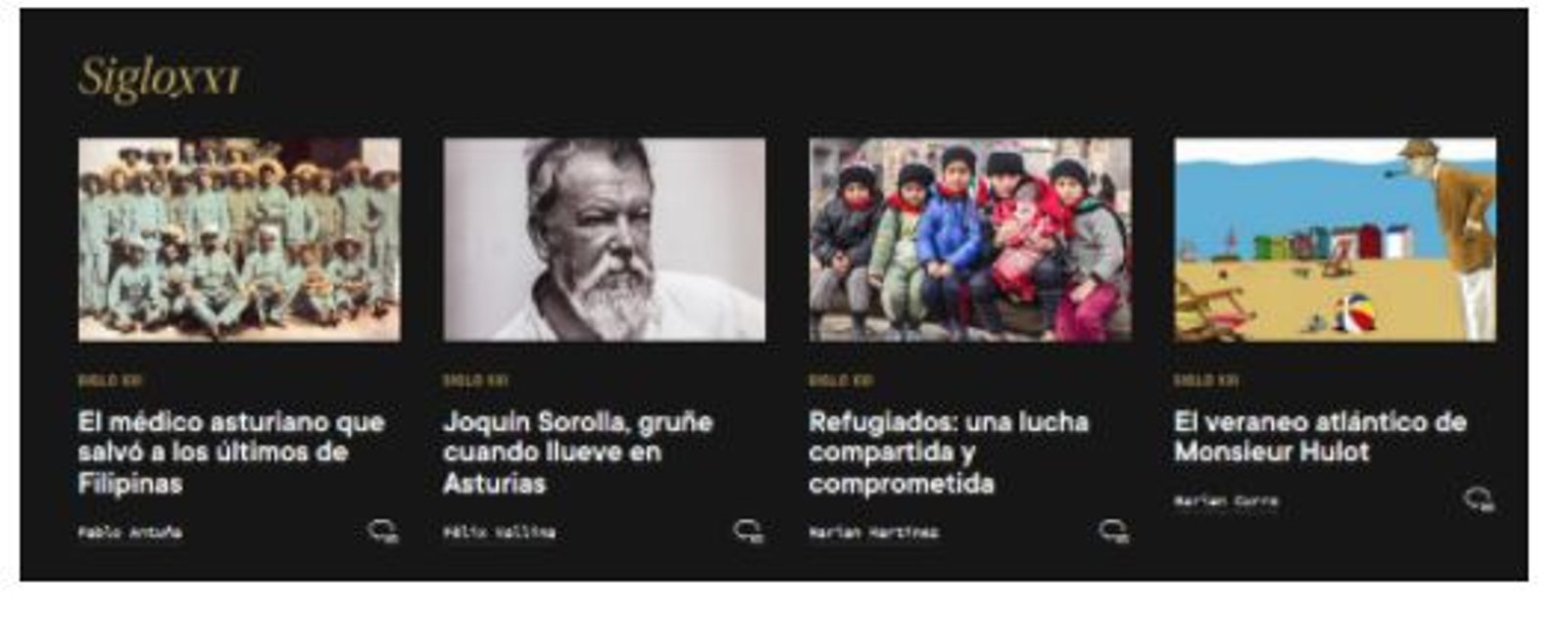Open the bearded man portrait thumbnail
Image resolution: width=1568 pixels, height=621 pixels.
click(x=605, y=240)
